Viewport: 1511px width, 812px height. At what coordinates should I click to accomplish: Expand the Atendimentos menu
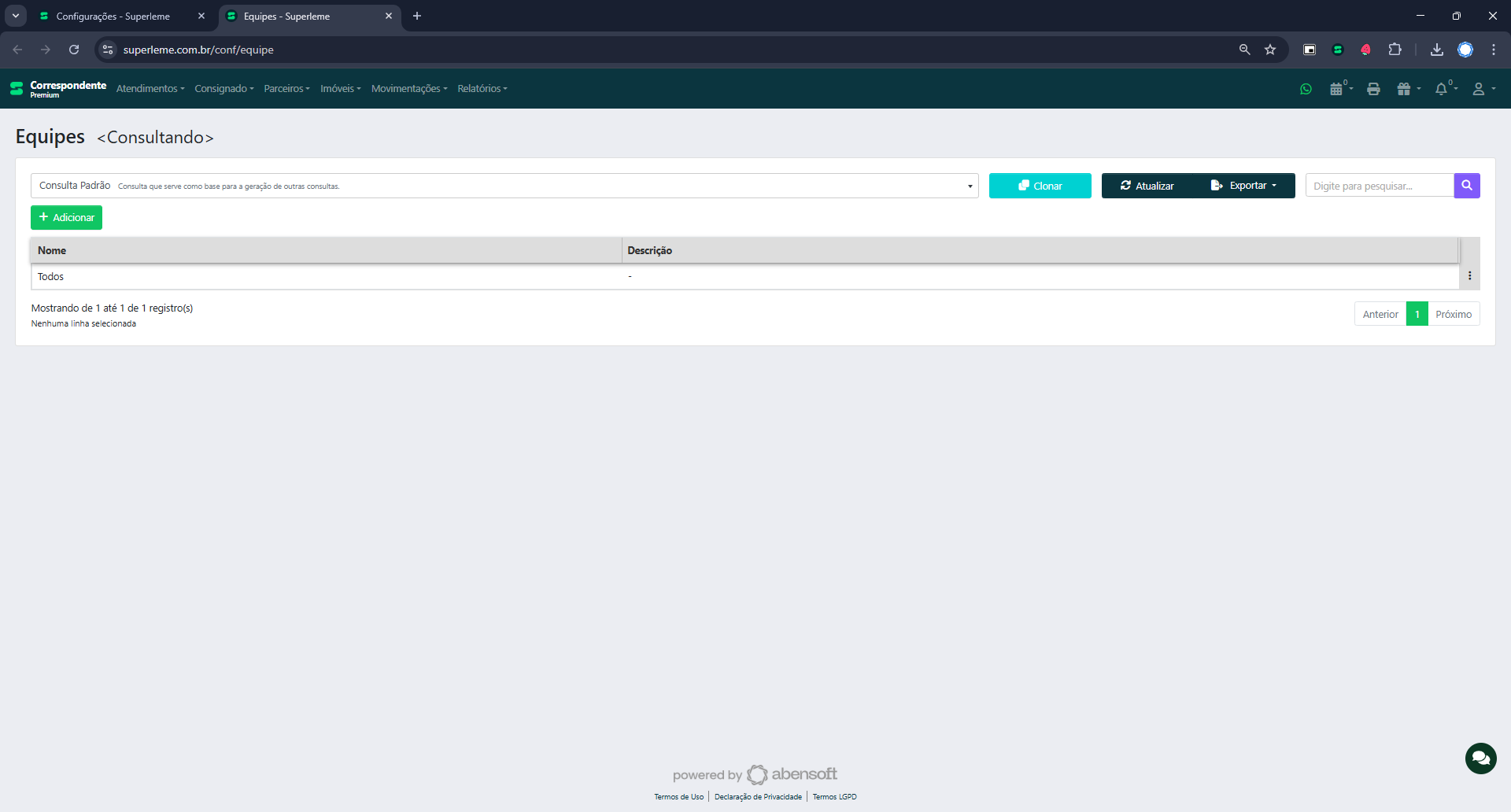pos(150,89)
